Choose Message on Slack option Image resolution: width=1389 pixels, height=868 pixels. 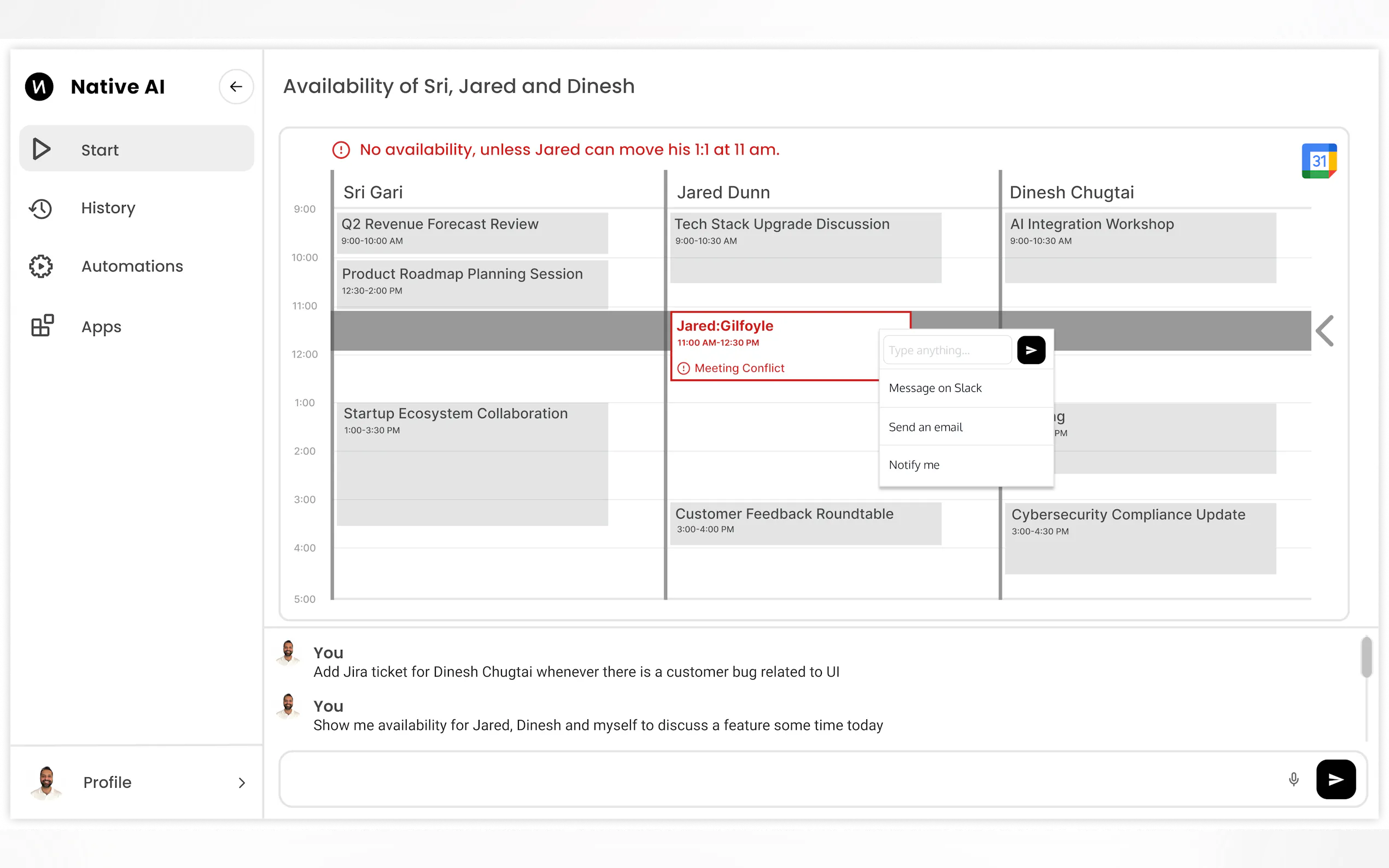[x=935, y=388]
